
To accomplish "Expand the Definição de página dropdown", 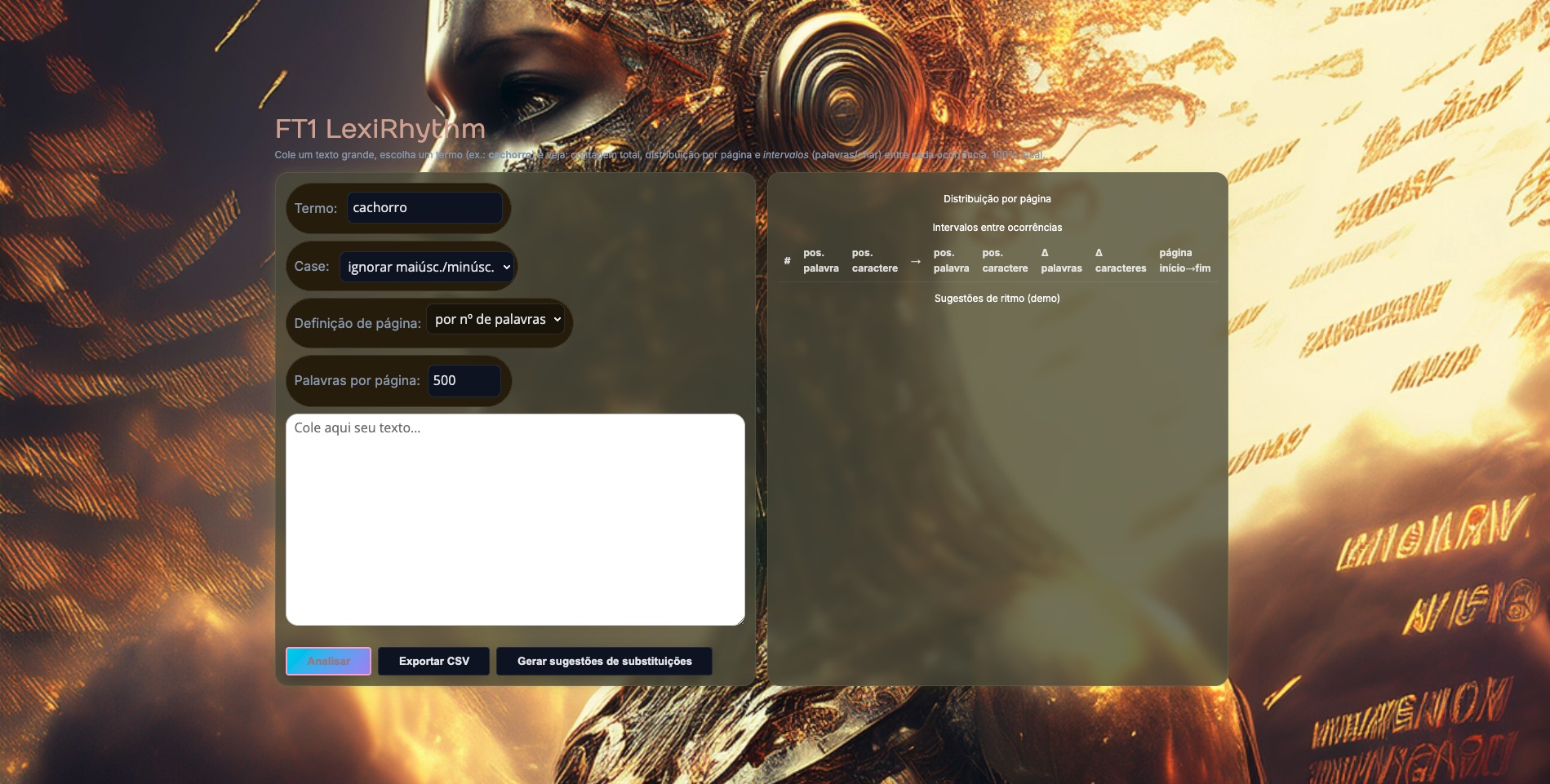I will pos(495,320).
